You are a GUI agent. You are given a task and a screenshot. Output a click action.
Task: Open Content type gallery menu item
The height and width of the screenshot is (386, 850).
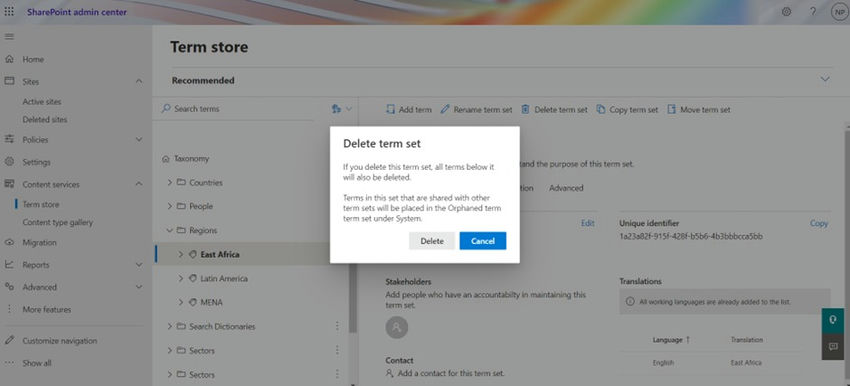pos(57,222)
